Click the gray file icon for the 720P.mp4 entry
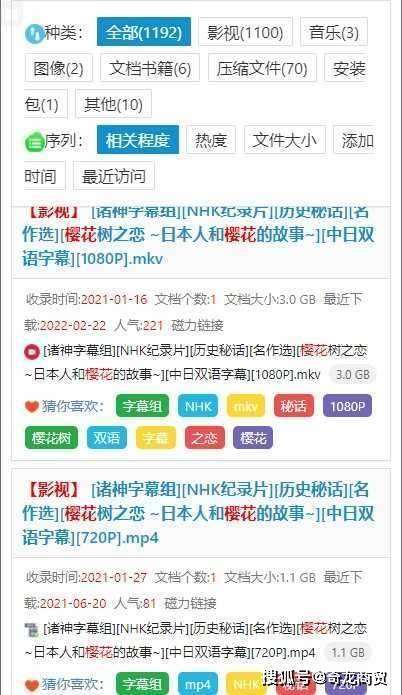402x695 pixels. 32,630
